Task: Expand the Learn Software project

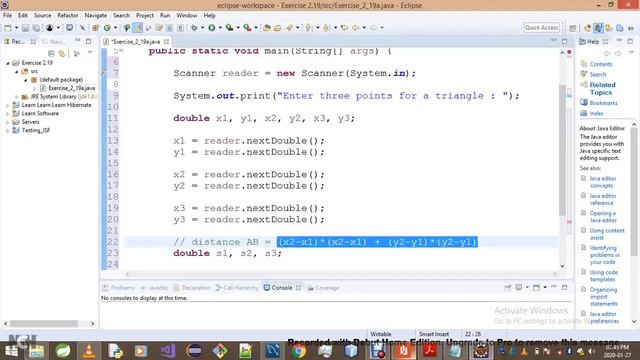Action: click(x=7, y=113)
